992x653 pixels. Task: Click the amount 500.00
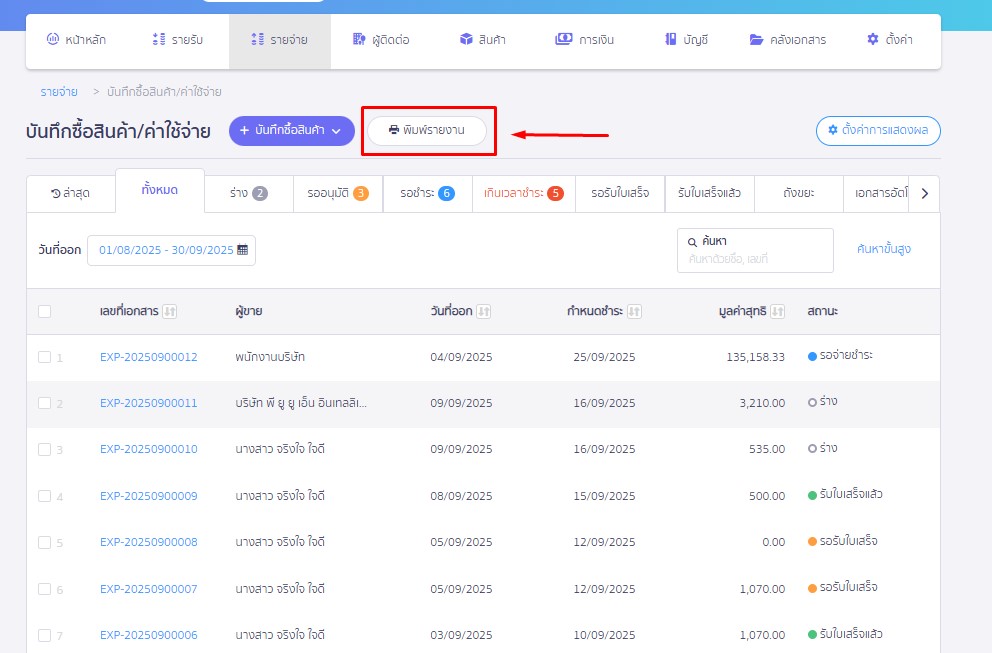pos(767,496)
